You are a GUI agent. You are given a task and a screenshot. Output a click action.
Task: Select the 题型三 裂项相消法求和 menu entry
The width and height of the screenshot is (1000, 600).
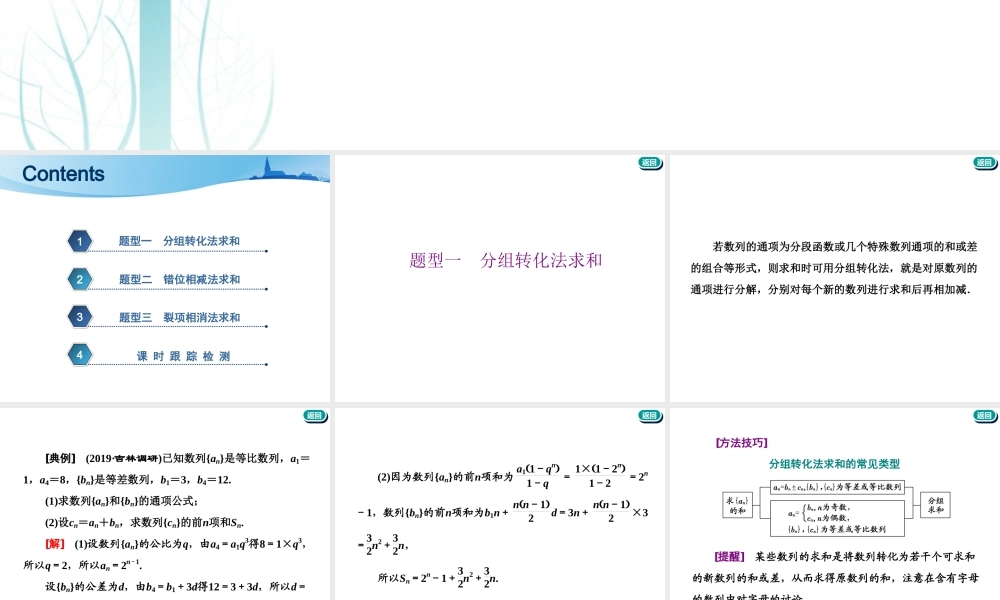[x=180, y=316]
